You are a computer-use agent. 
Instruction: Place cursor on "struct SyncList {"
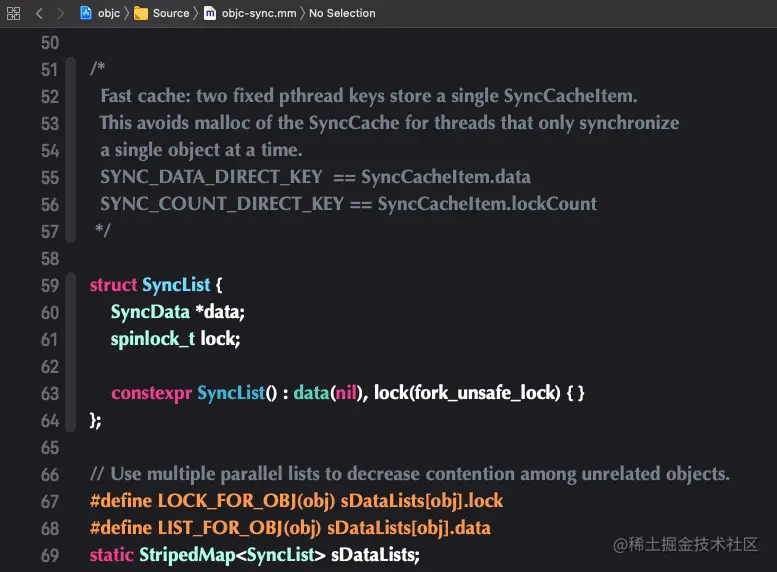(156, 285)
